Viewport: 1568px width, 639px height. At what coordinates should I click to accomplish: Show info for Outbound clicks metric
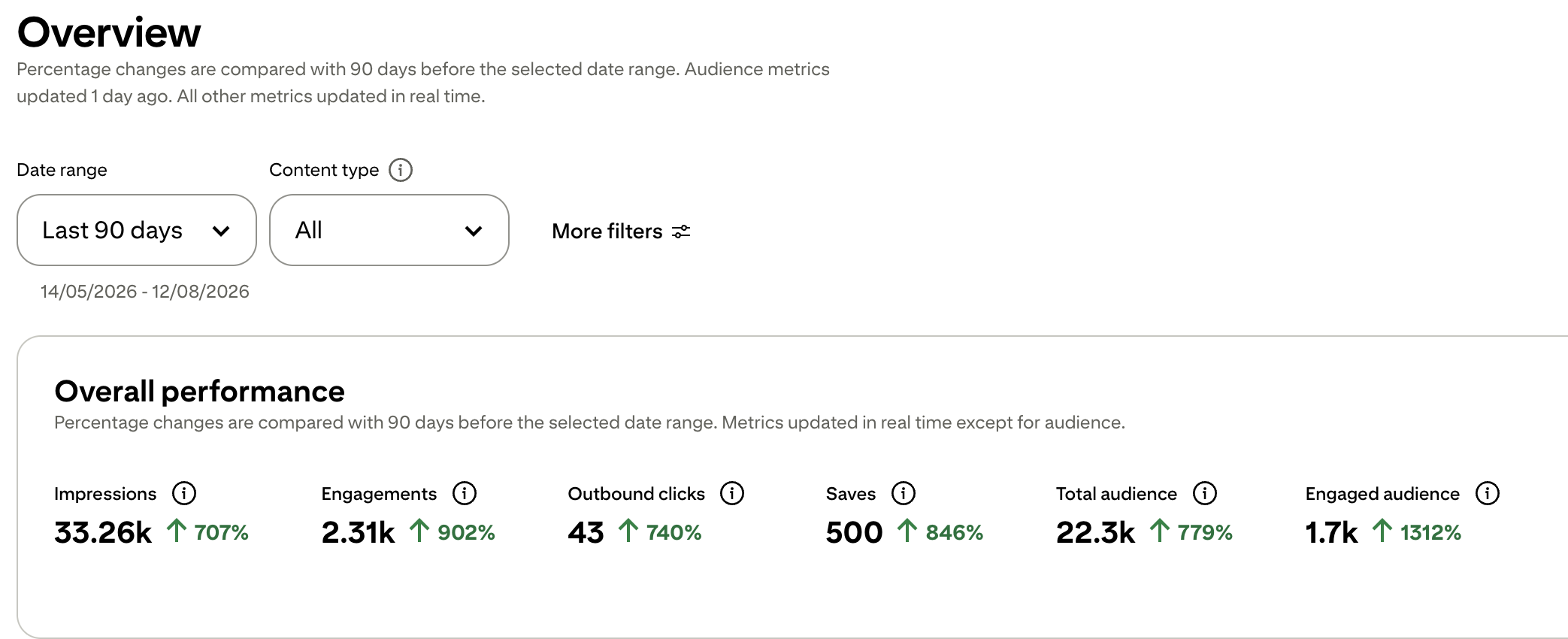(732, 493)
